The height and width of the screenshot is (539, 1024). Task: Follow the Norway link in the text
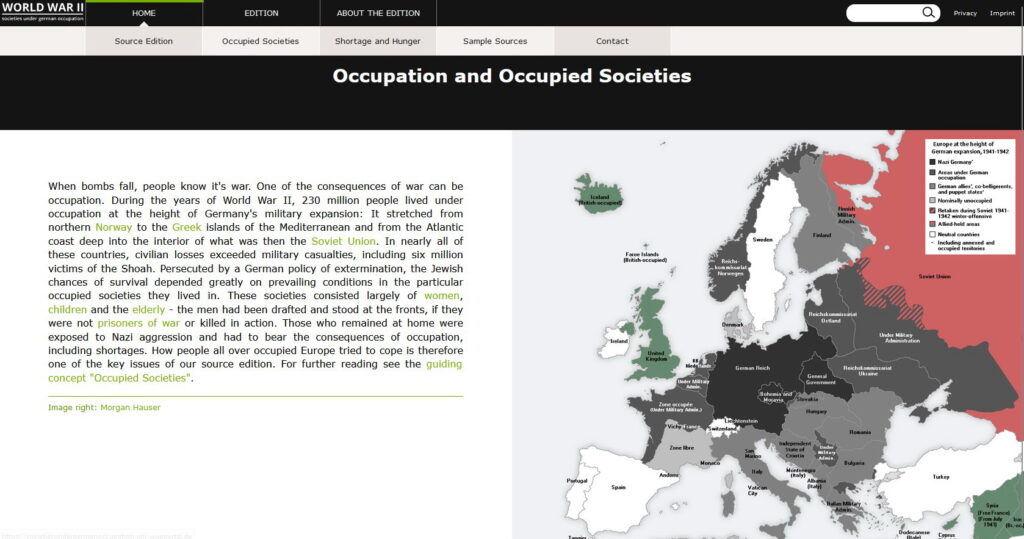click(113, 227)
